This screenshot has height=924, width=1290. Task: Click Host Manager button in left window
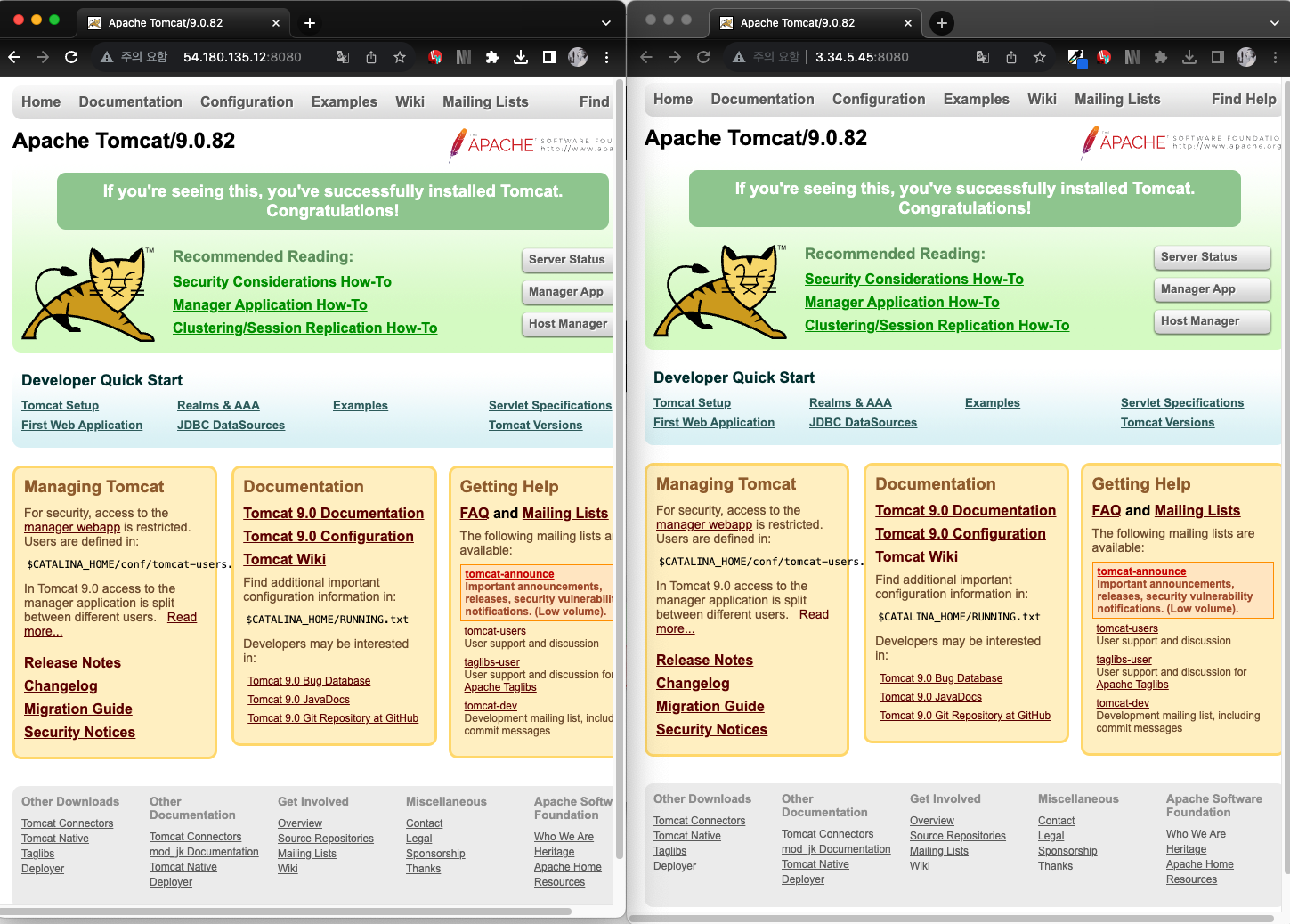(x=567, y=324)
